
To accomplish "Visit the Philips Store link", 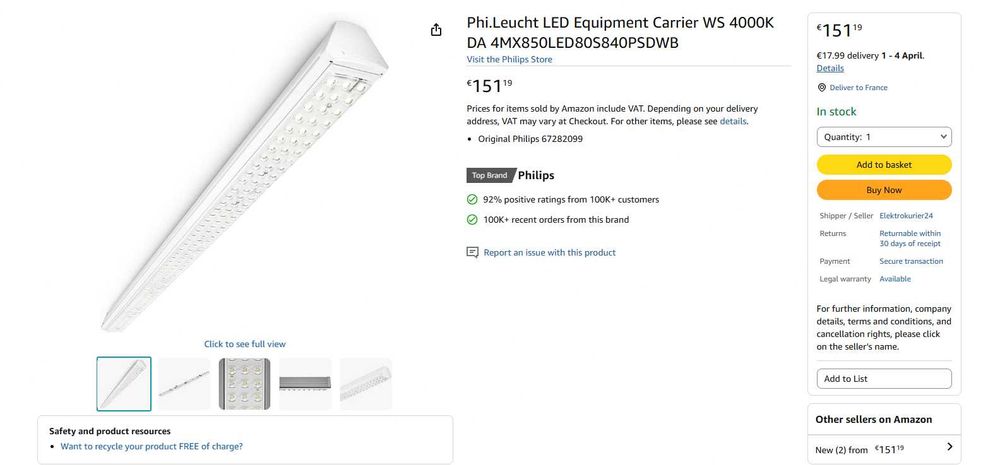I will [510, 59].
